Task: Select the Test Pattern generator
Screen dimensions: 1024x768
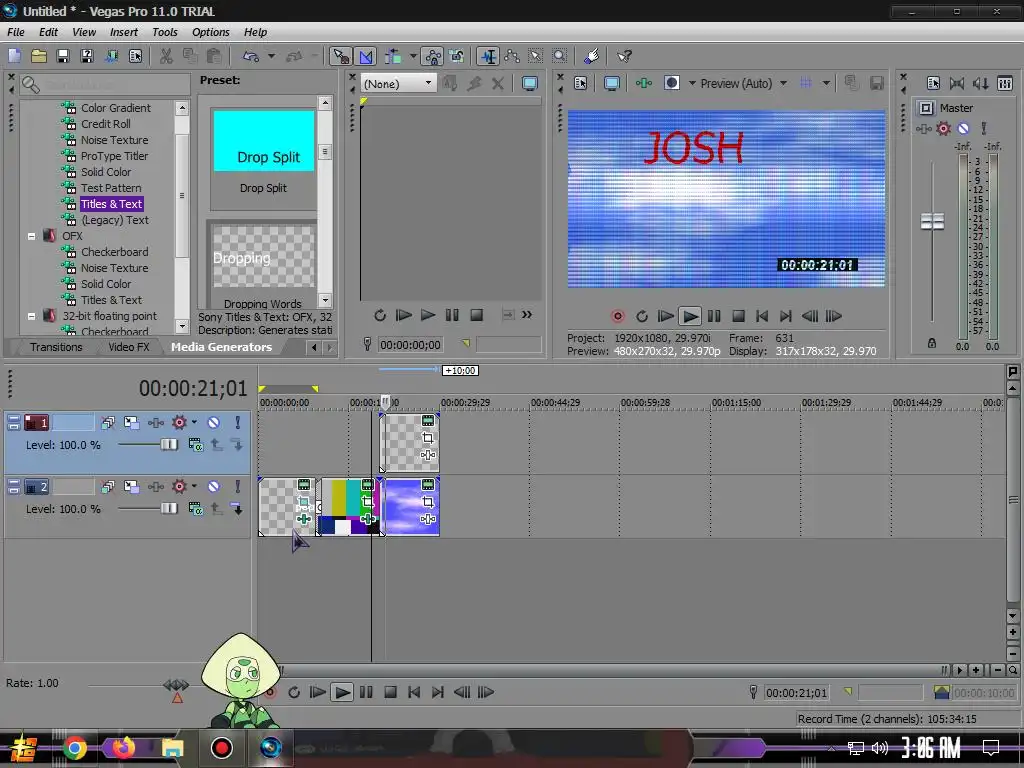Action: pos(110,188)
